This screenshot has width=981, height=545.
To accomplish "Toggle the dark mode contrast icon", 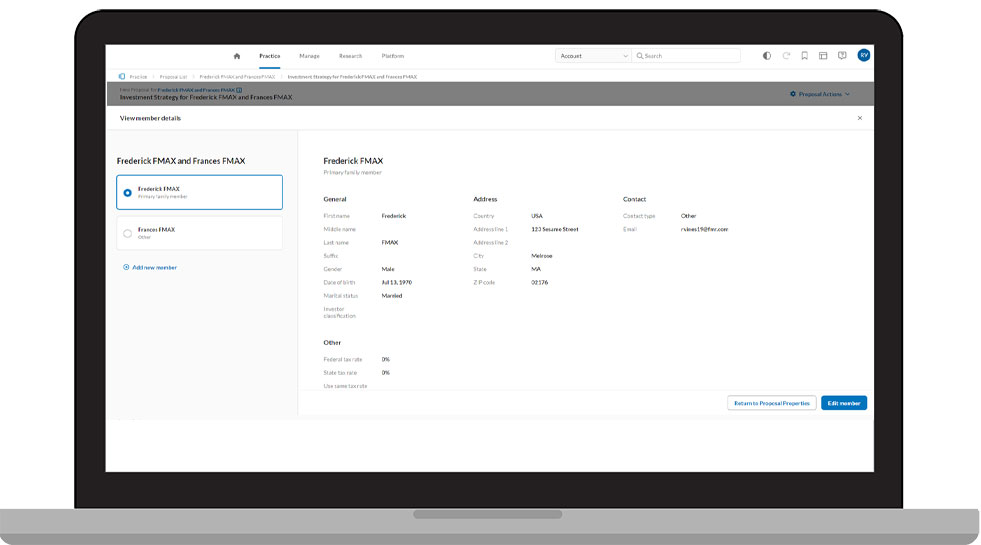I will point(767,56).
